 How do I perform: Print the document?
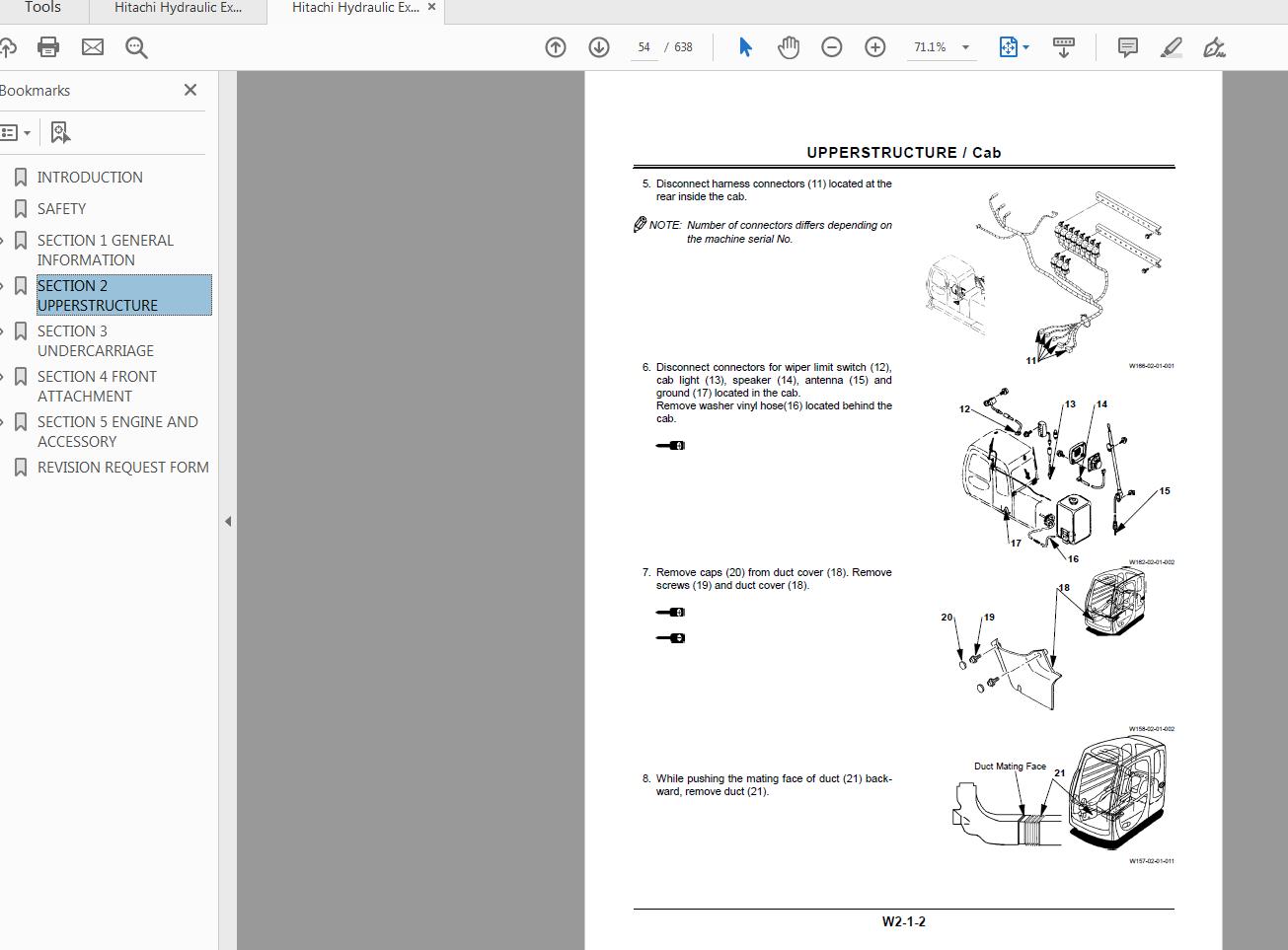click(x=47, y=46)
